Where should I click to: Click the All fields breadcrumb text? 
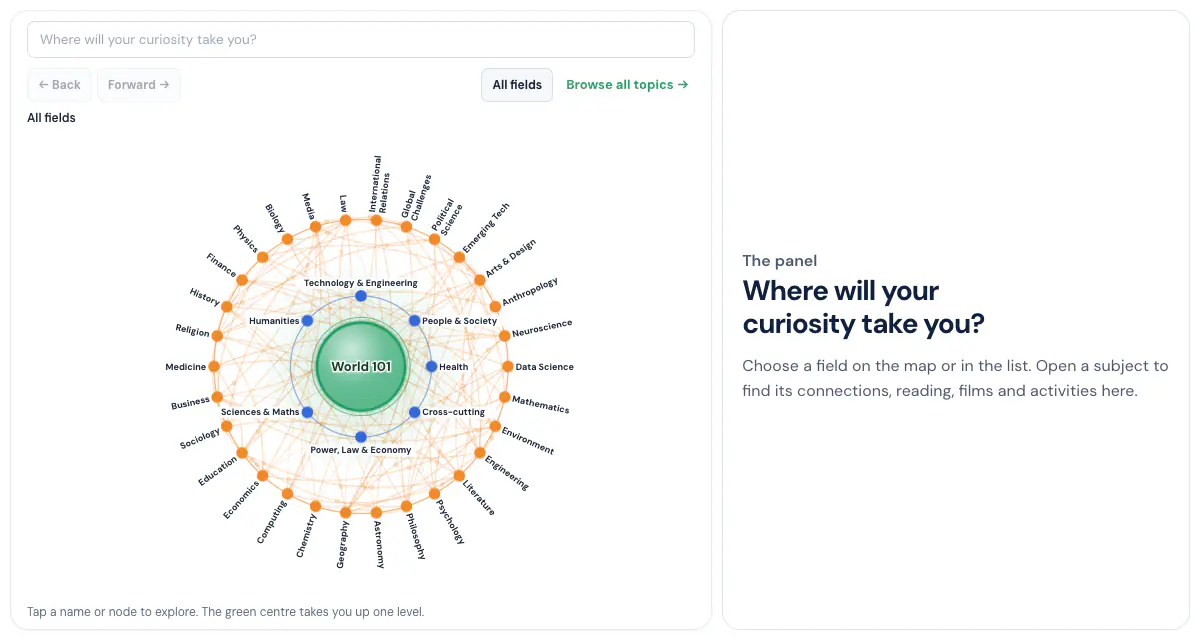pos(51,118)
